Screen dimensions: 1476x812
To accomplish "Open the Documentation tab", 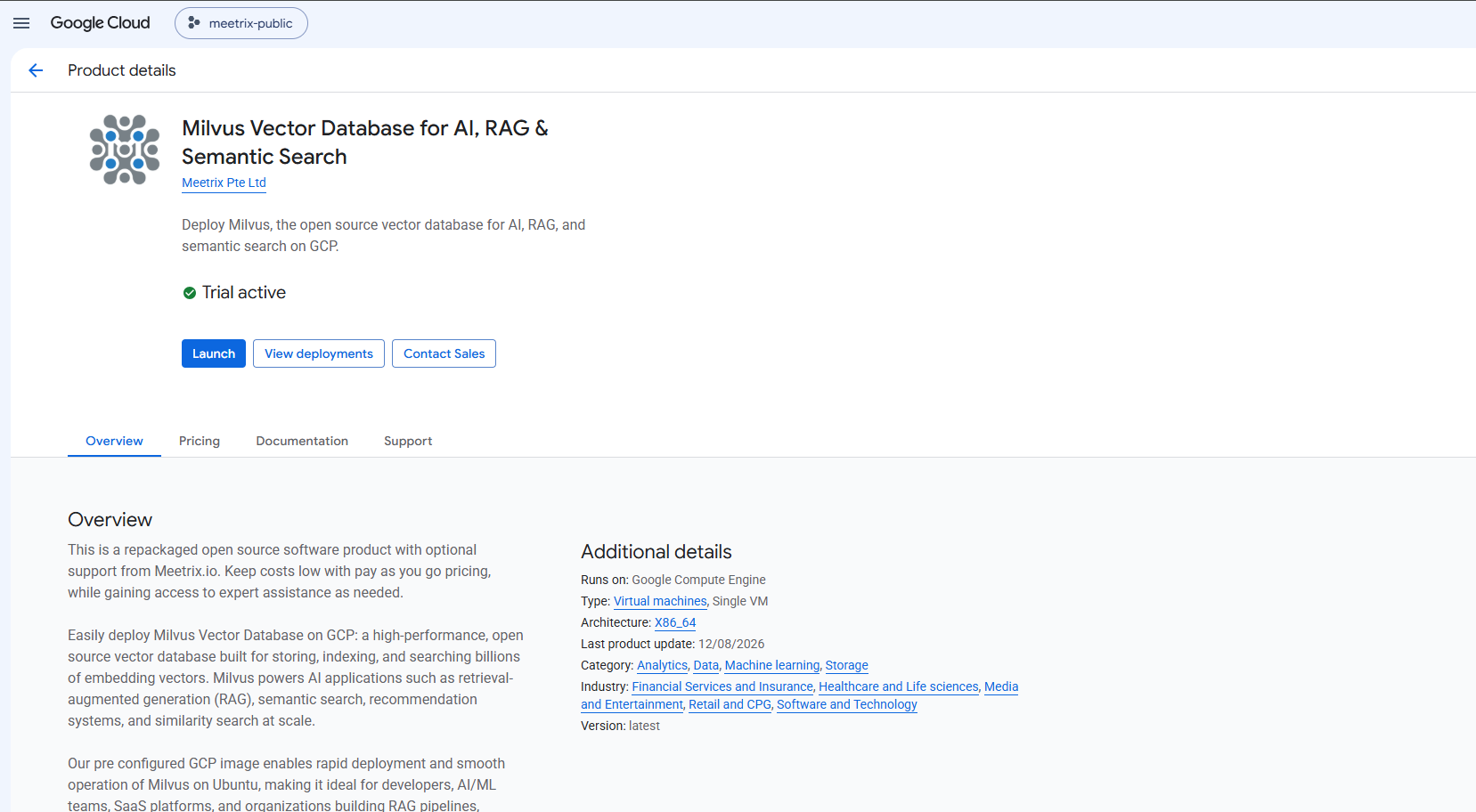I will [x=302, y=441].
